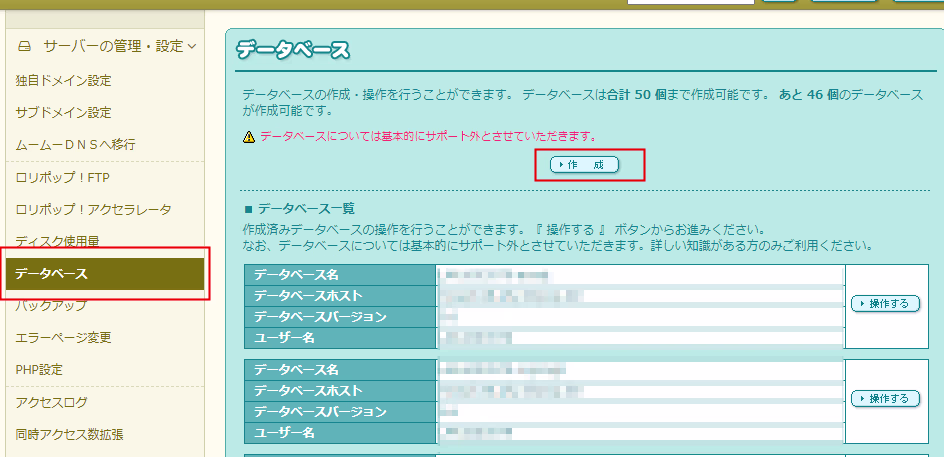Click the first database's データベース名 label cell

(340, 275)
